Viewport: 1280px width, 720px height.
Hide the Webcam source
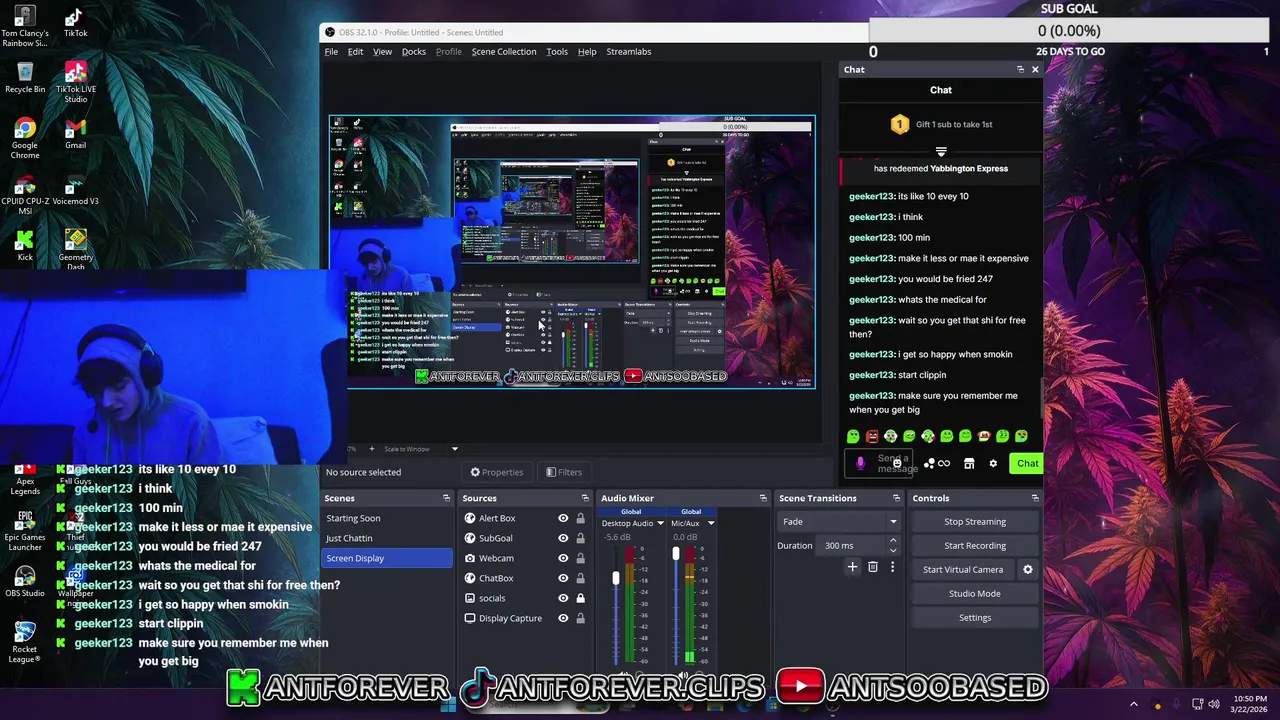[x=563, y=558]
